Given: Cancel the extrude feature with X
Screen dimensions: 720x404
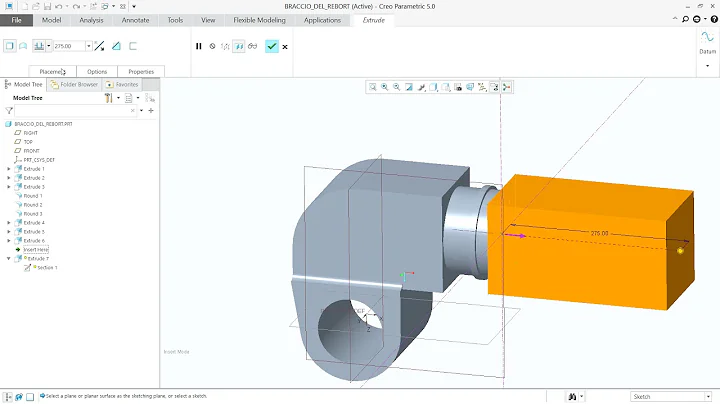Looking at the screenshot, I should (285, 47).
